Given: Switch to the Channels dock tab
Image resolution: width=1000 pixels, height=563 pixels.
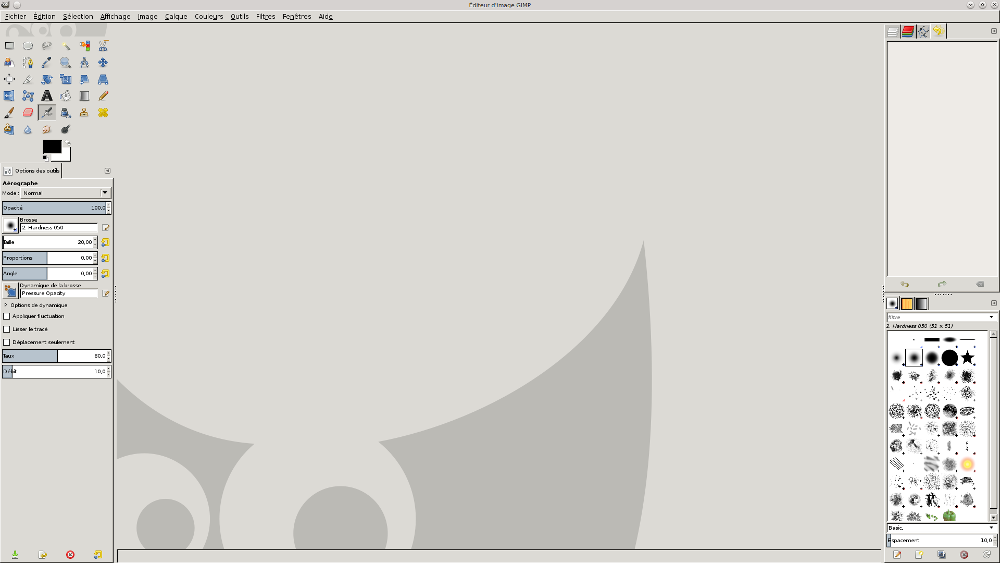Looking at the screenshot, I should [908, 31].
